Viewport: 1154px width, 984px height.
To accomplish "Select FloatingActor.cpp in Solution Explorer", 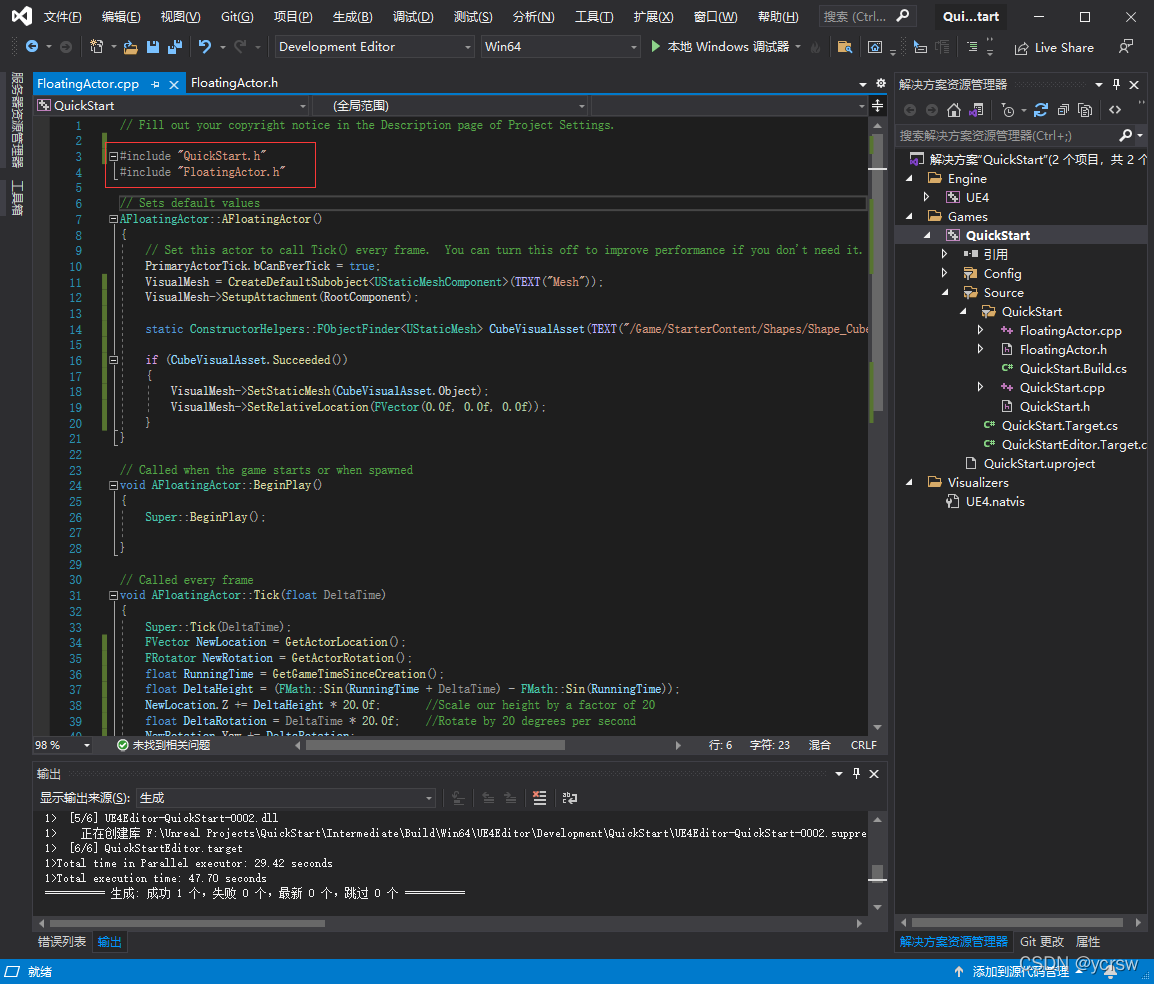I will pyautogui.click(x=1070, y=331).
